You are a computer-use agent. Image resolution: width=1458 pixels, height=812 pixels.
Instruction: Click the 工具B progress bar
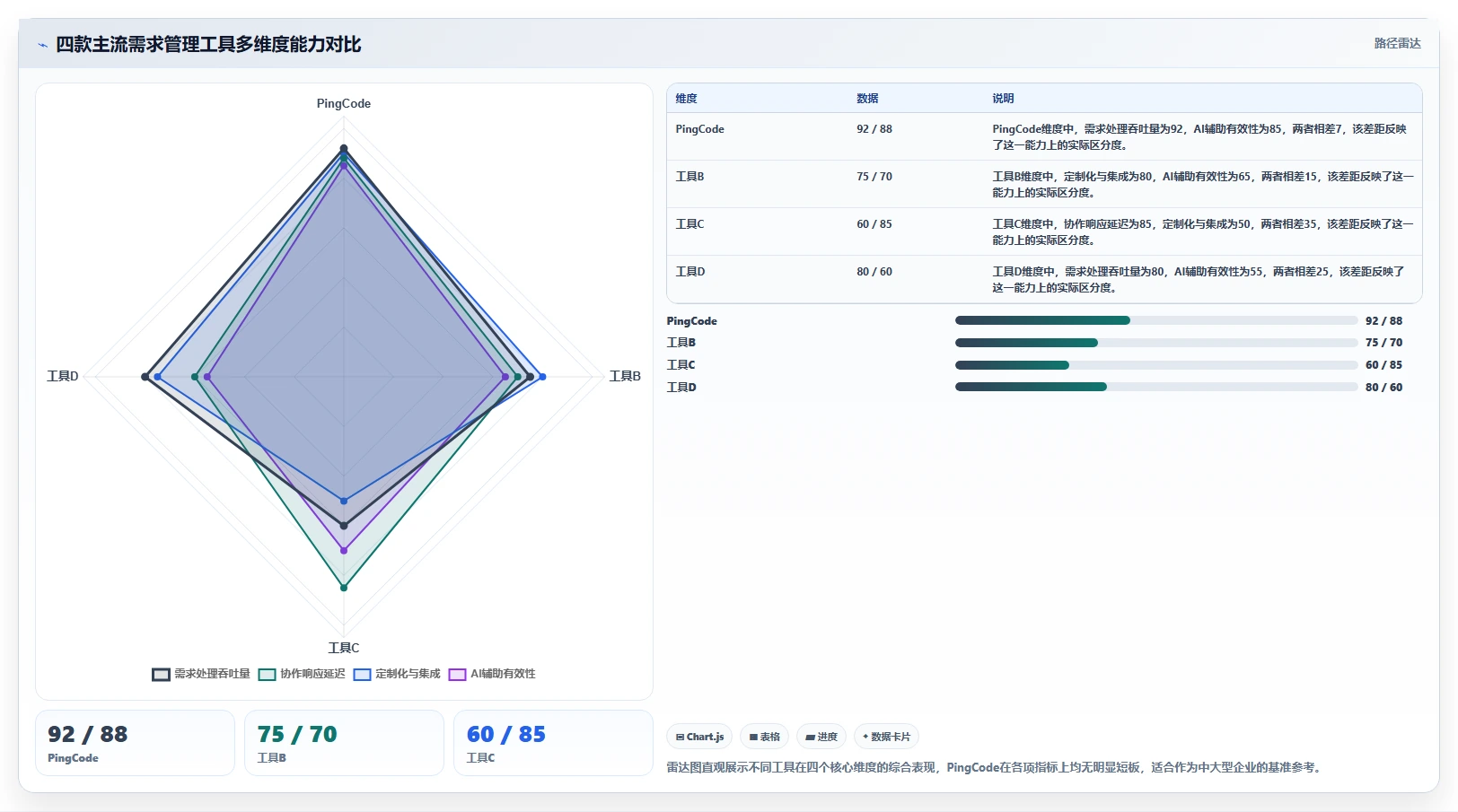[x=1156, y=343]
